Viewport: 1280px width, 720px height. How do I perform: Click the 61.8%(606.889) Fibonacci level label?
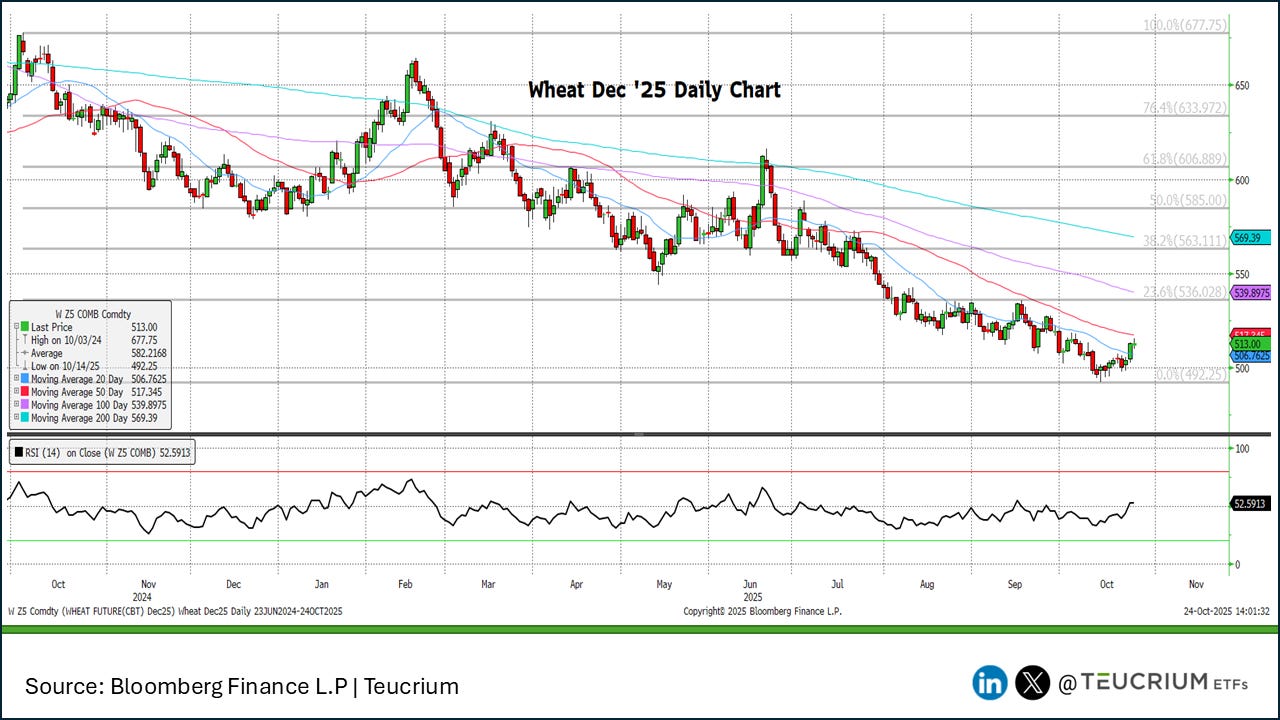(1185, 159)
